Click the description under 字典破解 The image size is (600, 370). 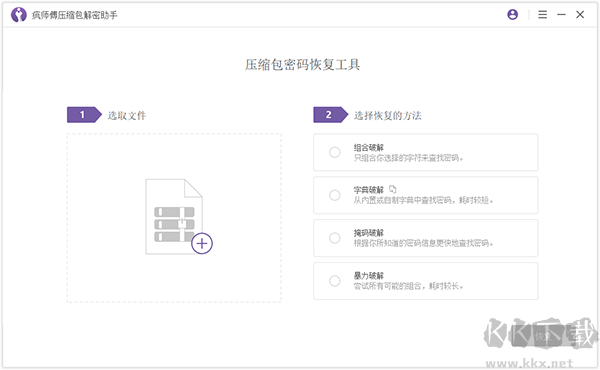[423, 200]
